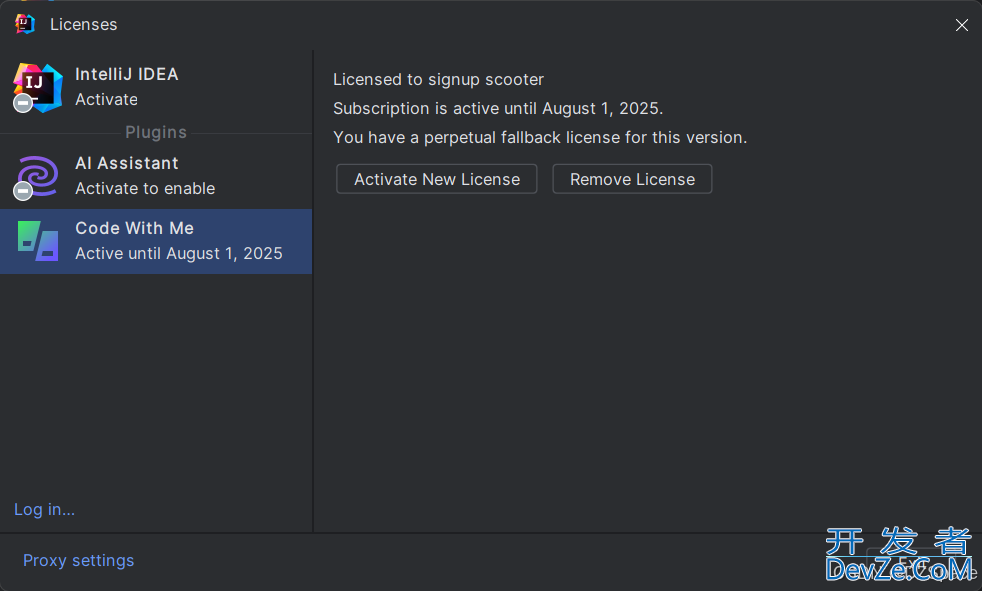The height and width of the screenshot is (591, 982).
Task: Click the JetBrains logo in the title bar
Action: pos(25,24)
